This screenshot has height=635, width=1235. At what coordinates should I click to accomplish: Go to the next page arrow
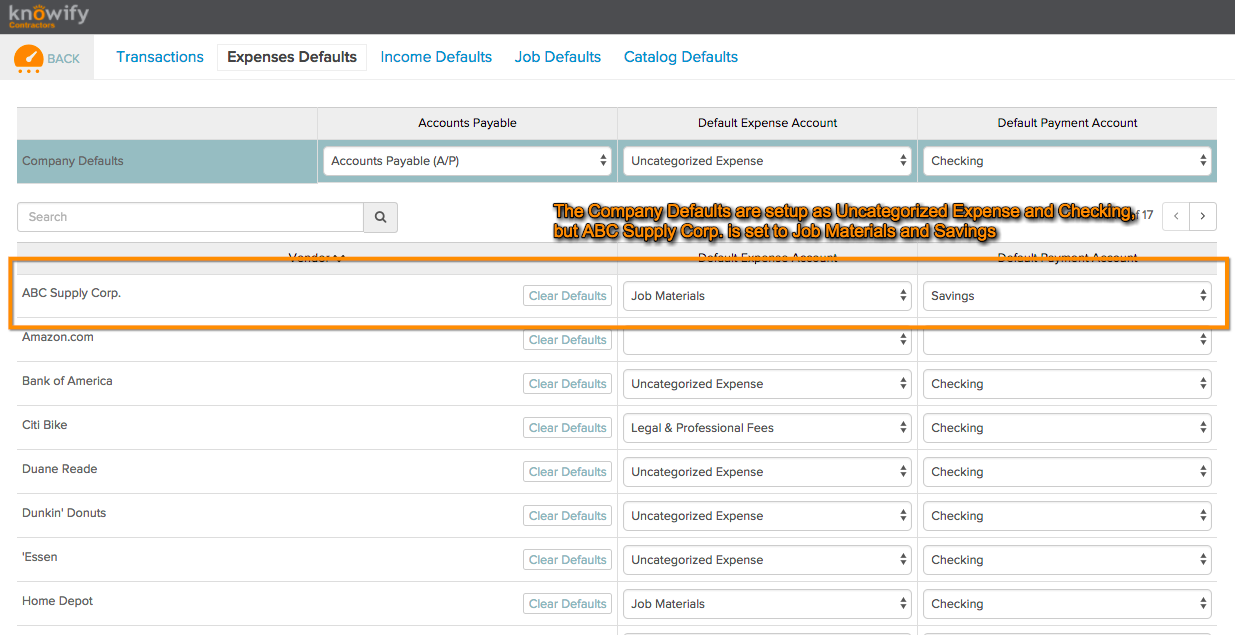(1203, 215)
